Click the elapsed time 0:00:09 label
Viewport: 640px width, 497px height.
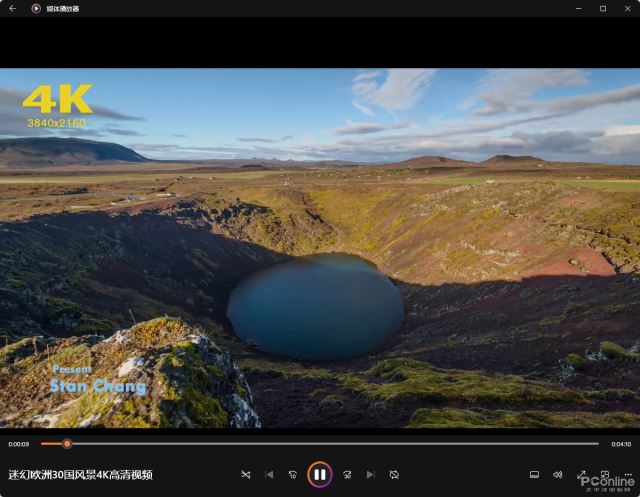(x=19, y=444)
